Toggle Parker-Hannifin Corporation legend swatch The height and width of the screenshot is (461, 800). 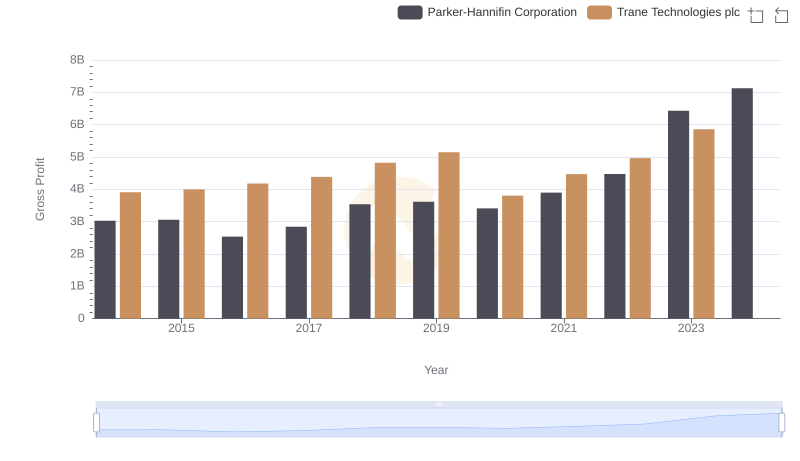tap(410, 12)
